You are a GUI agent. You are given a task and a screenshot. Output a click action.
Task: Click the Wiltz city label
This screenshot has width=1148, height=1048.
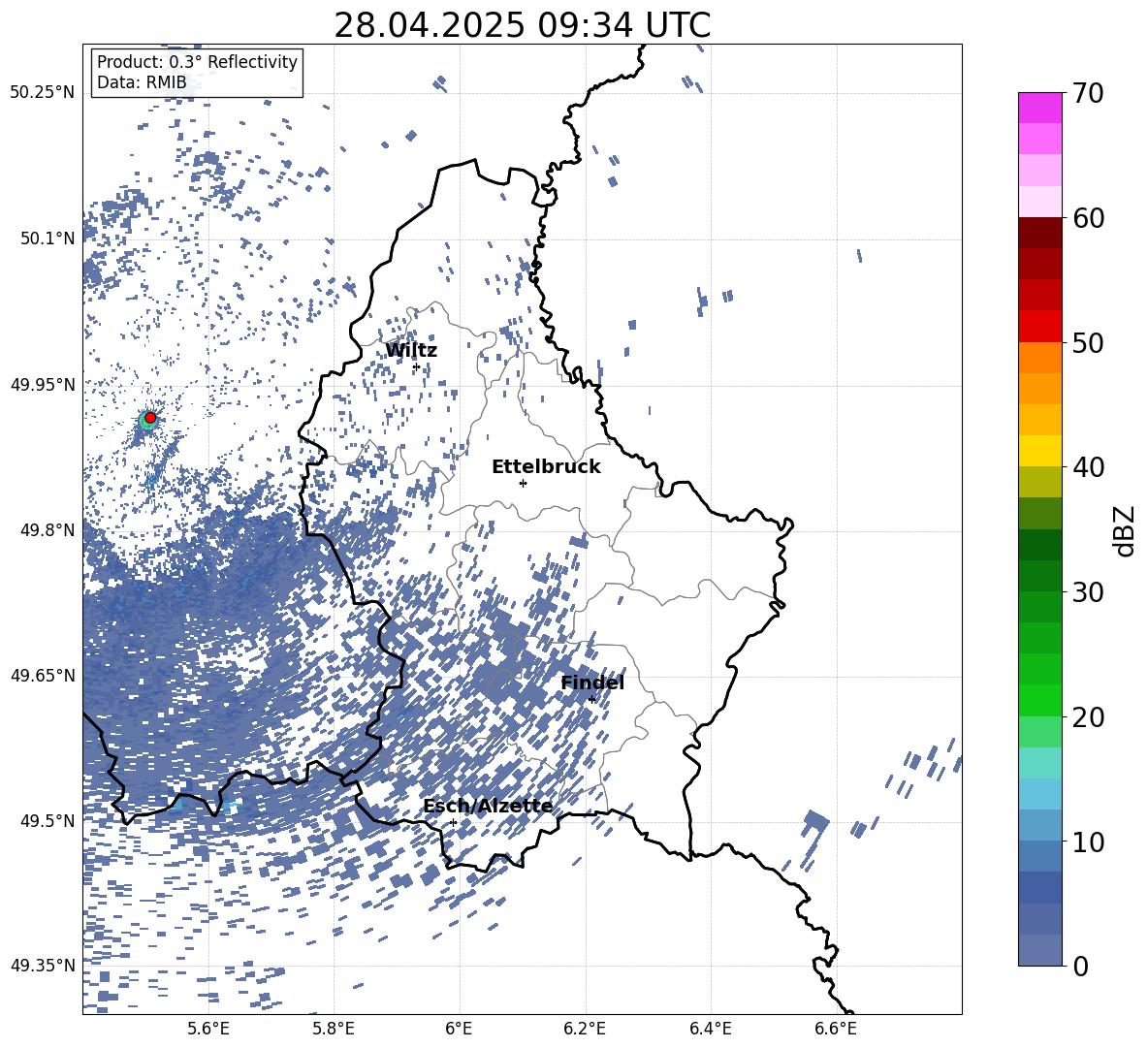tap(411, 351)
